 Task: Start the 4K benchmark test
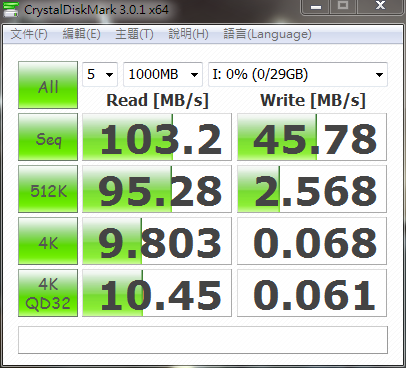48,241
